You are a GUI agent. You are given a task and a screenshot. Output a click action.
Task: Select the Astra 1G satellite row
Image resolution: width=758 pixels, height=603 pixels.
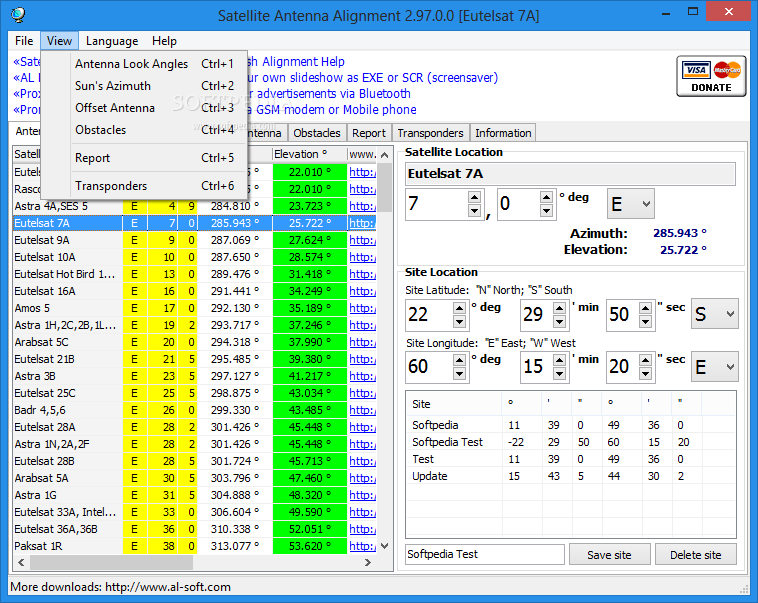tap(194, 495)
